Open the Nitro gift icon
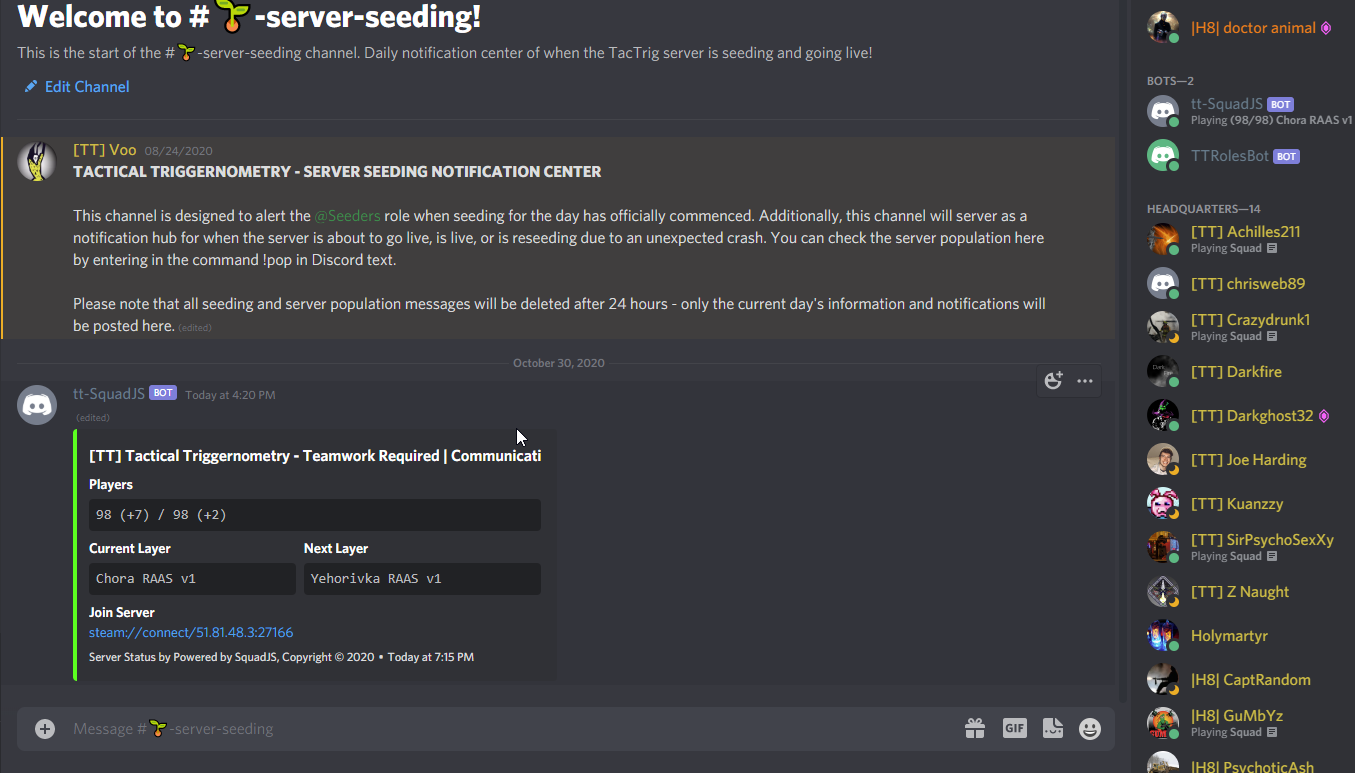Screen dimensions: 1355x773 (975, 729)
